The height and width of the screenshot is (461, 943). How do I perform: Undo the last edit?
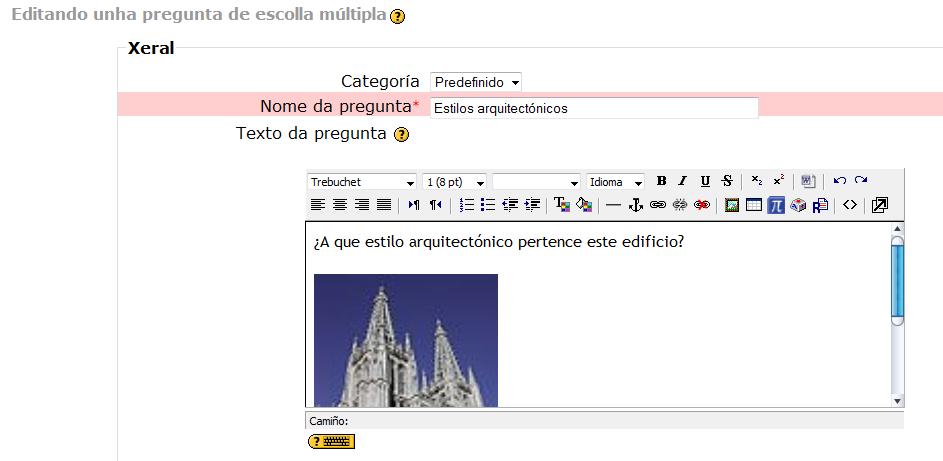click(839, 181)
